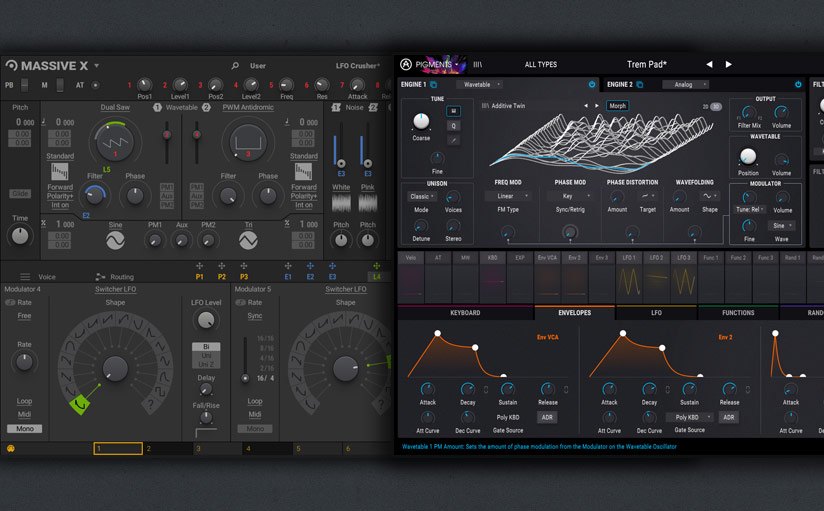Viewport: 824px width, 511px height.
Task: Click the Tri waveform icon in Massive X
Action: click(248, 241)
